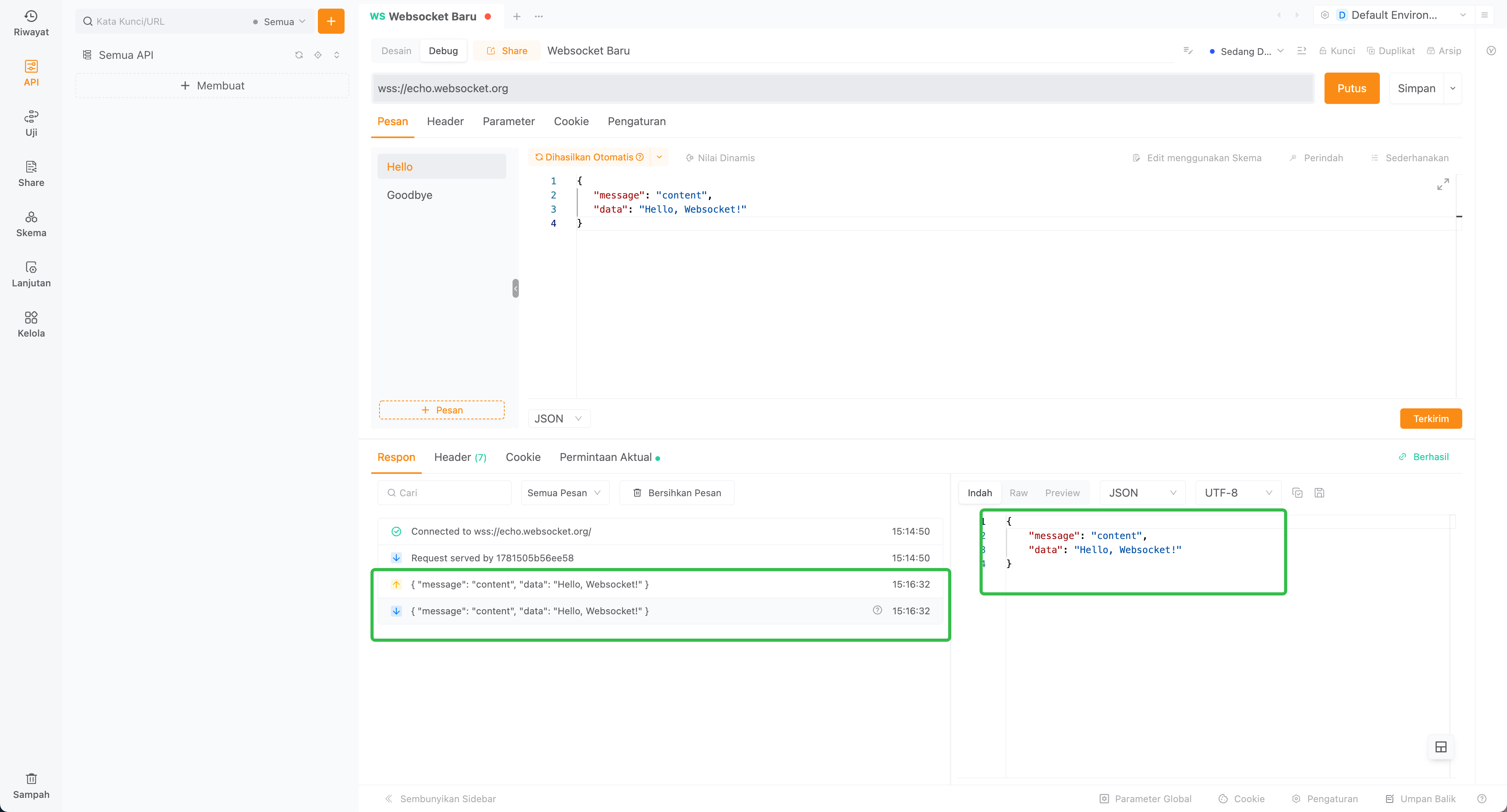Click the orange plus new item button
Viewport: 1507px width, 812px height.
(x=330, y=21)
